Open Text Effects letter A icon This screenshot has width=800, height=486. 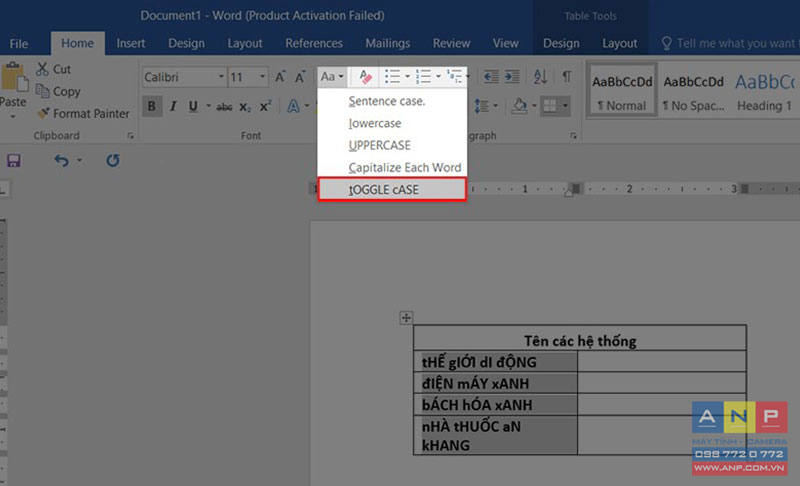pos(293,106)
